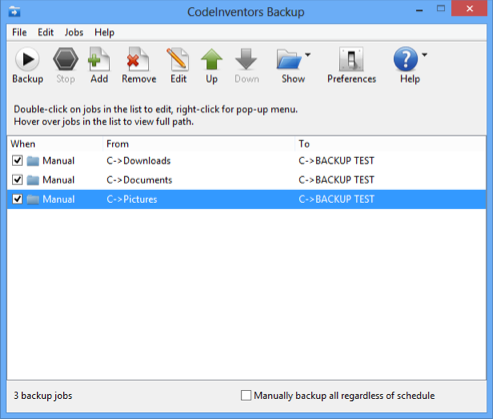The height and width of the screenshot is (419, 493).
Task: Enable Manually backup all regardless of schedule
Action: click(x=246, y=396)
